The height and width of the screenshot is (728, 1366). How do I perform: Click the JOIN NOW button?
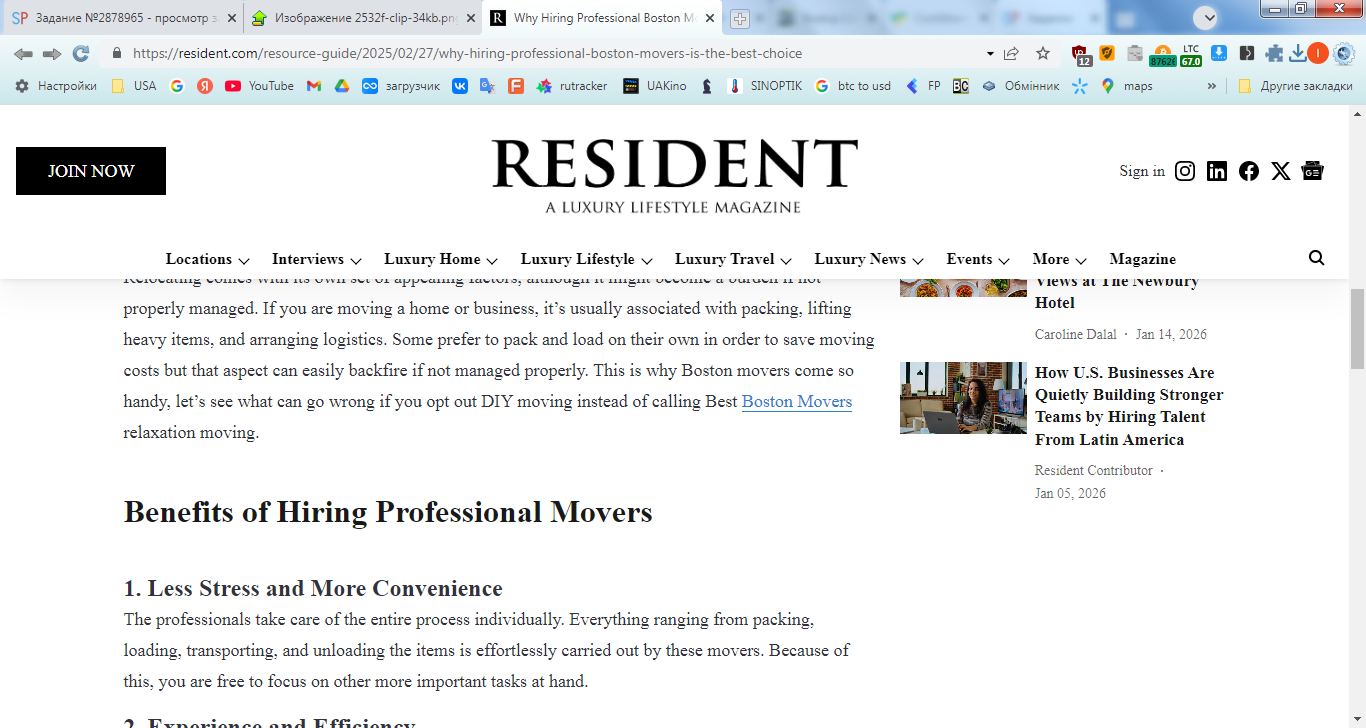pos(91,171)
